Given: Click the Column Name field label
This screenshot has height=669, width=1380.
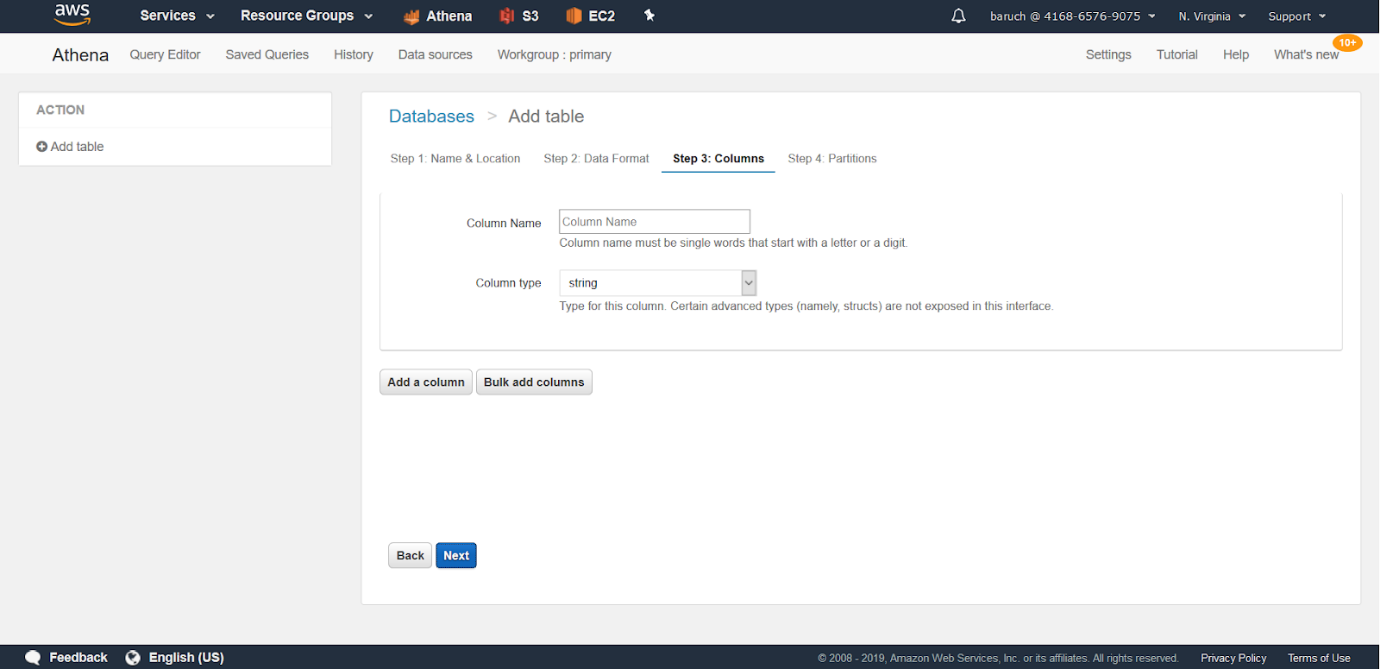Looking at the screenshot, I should (504, 223).
